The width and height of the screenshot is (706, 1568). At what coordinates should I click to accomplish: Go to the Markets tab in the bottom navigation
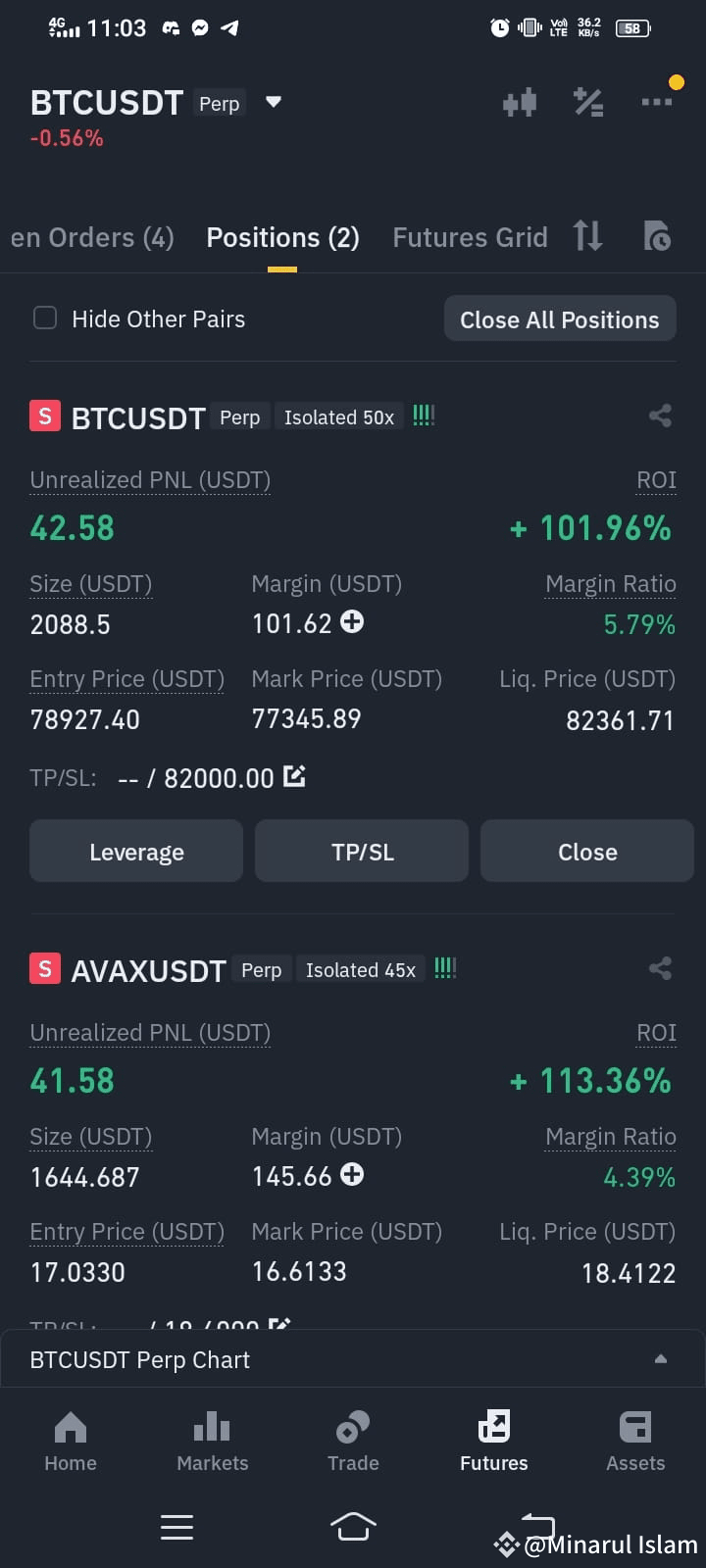coord(212,1441)
